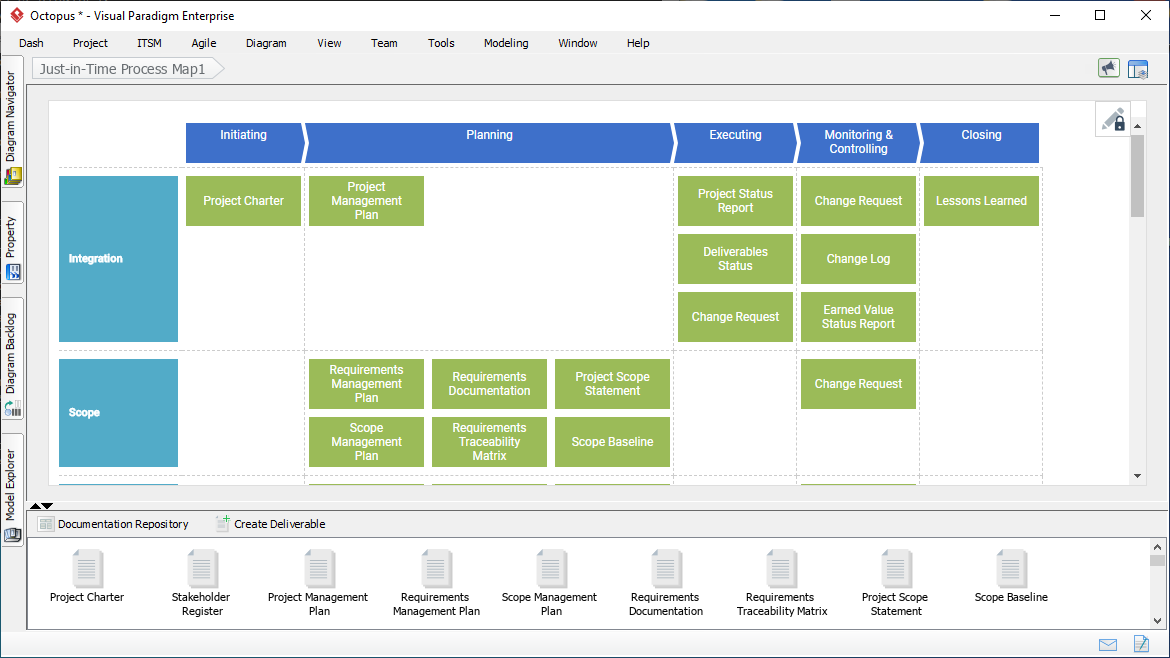Open the View menu
The image size is (1170, 658).
click(x=329, y=43)
